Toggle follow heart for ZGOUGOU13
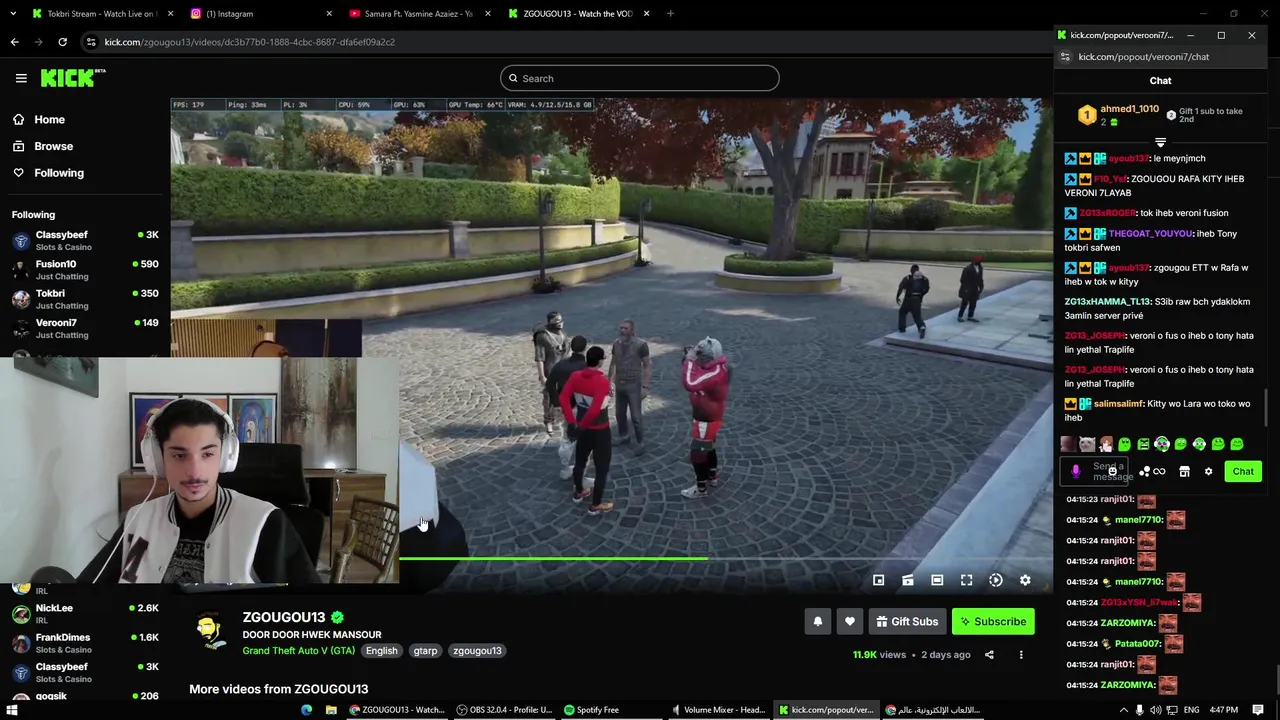The image size is (1280, 720). point(850,622)
